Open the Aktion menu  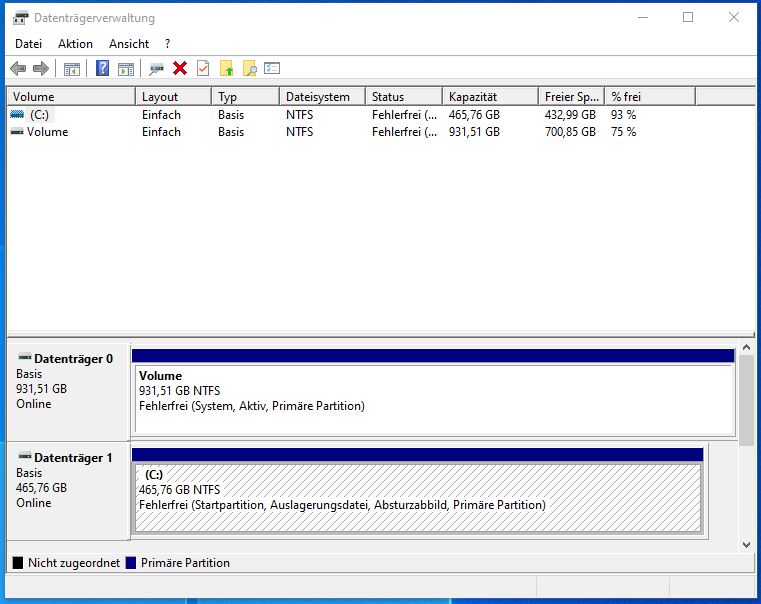click(x=75, y=44)
